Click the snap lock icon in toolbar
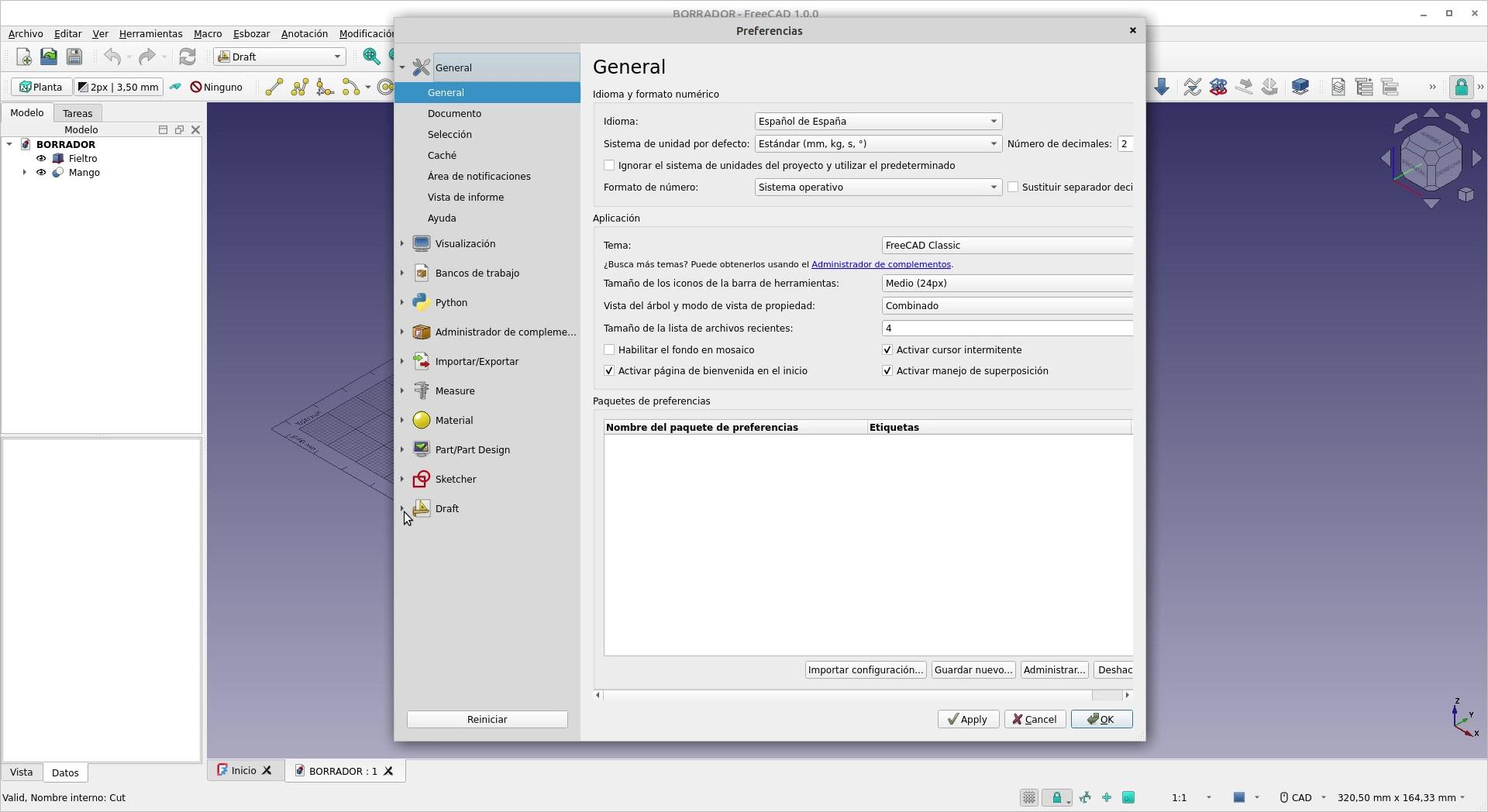1488x812 pixels. coord(1460,87)
